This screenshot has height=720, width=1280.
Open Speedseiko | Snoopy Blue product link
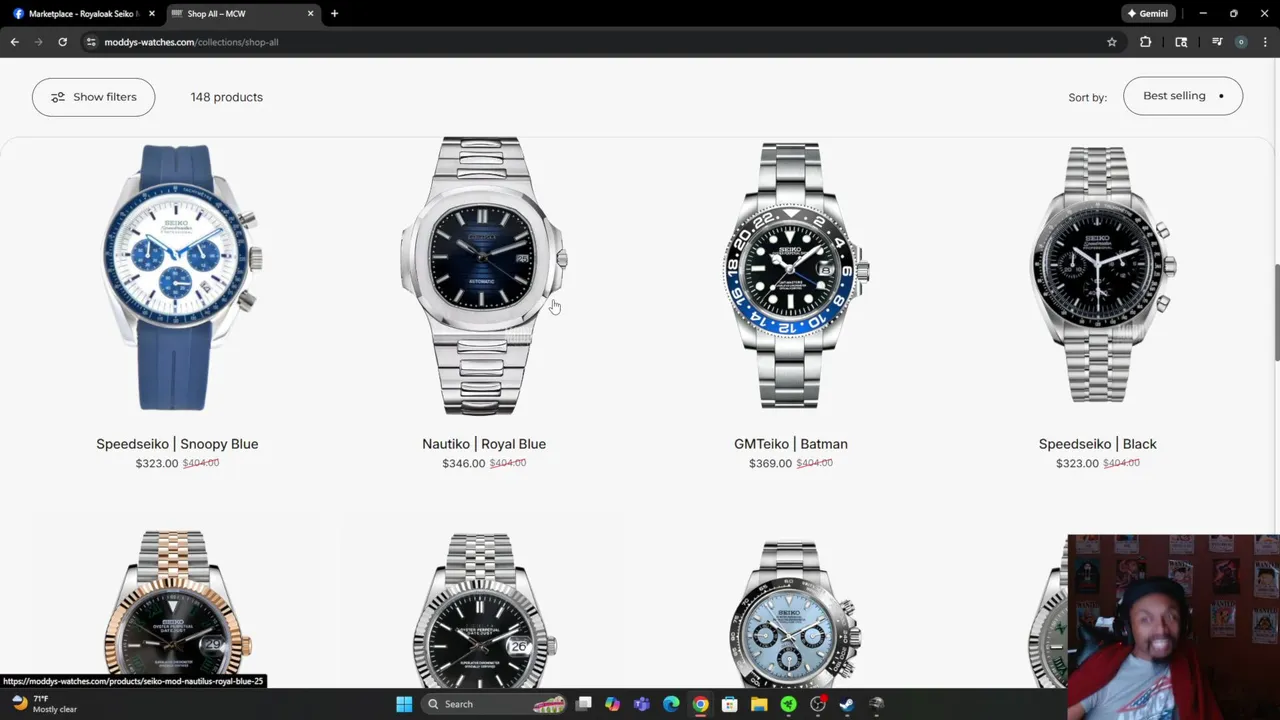click(177, 444)
